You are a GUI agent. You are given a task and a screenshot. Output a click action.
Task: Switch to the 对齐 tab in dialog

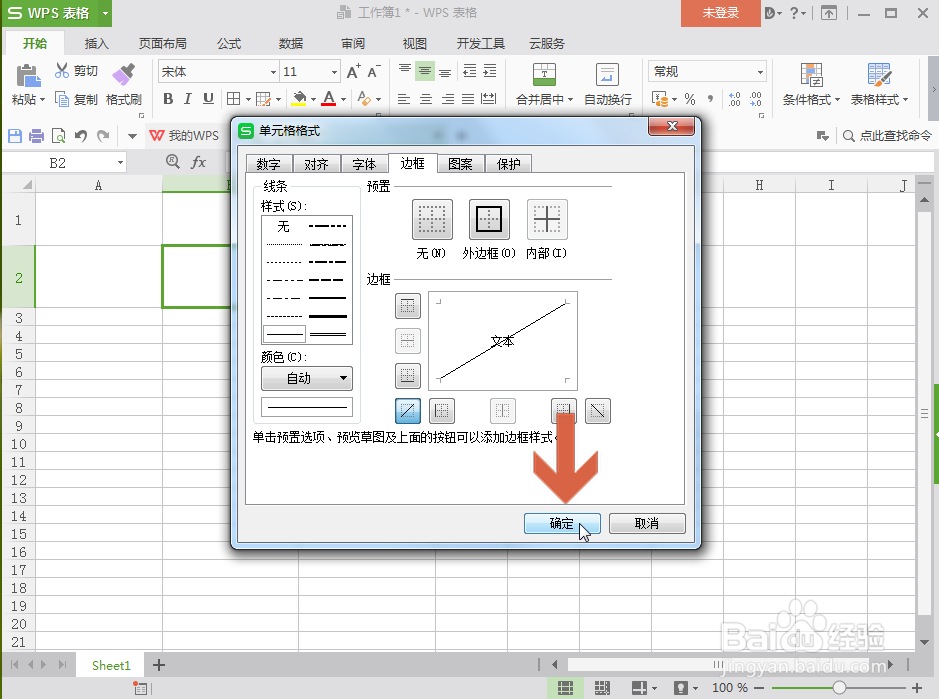[x=316, y=164]
